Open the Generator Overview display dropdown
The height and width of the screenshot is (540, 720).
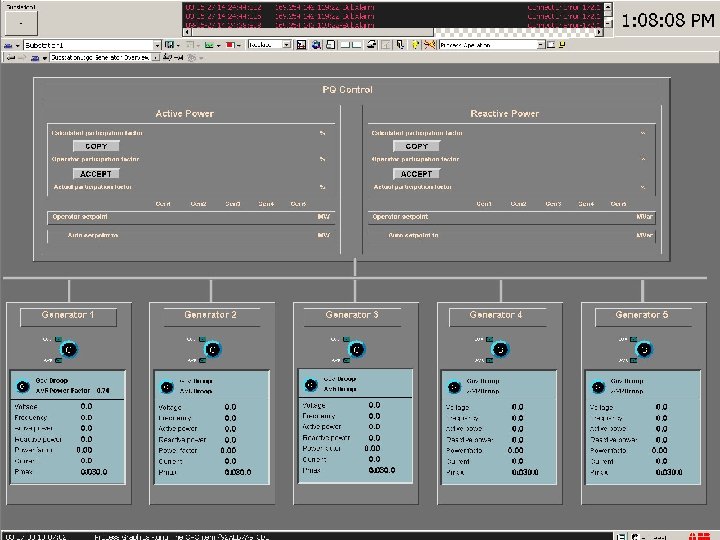[x=155, y=57]
